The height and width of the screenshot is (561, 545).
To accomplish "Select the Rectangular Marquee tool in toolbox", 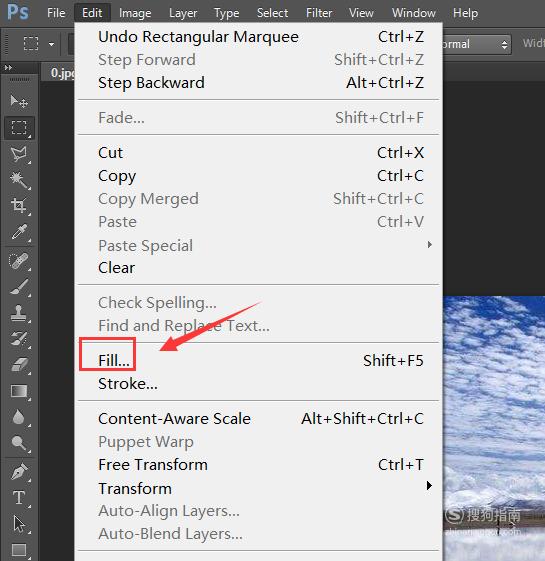I will 19,128.
